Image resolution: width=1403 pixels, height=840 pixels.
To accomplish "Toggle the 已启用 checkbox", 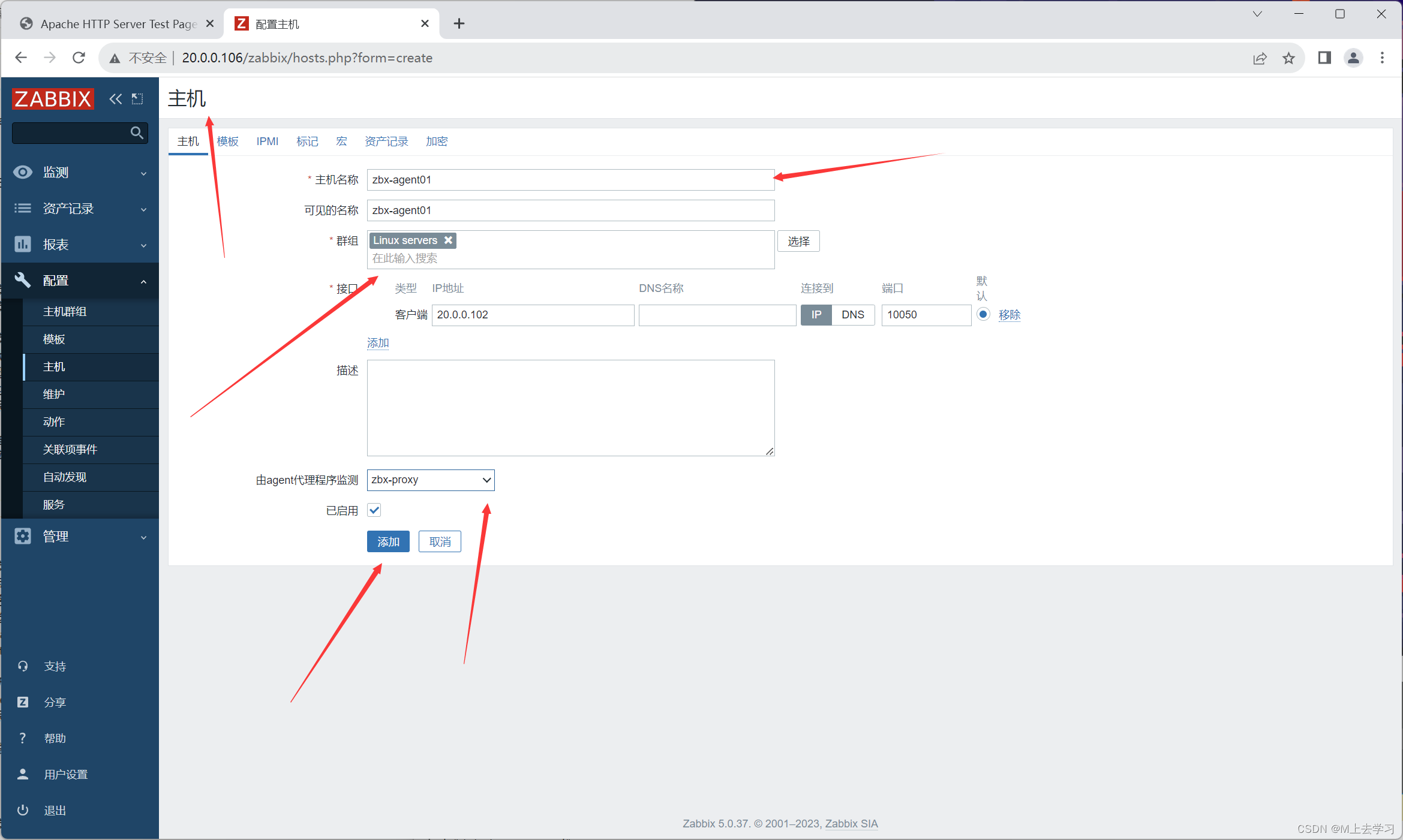I will [x=374, y=510].
